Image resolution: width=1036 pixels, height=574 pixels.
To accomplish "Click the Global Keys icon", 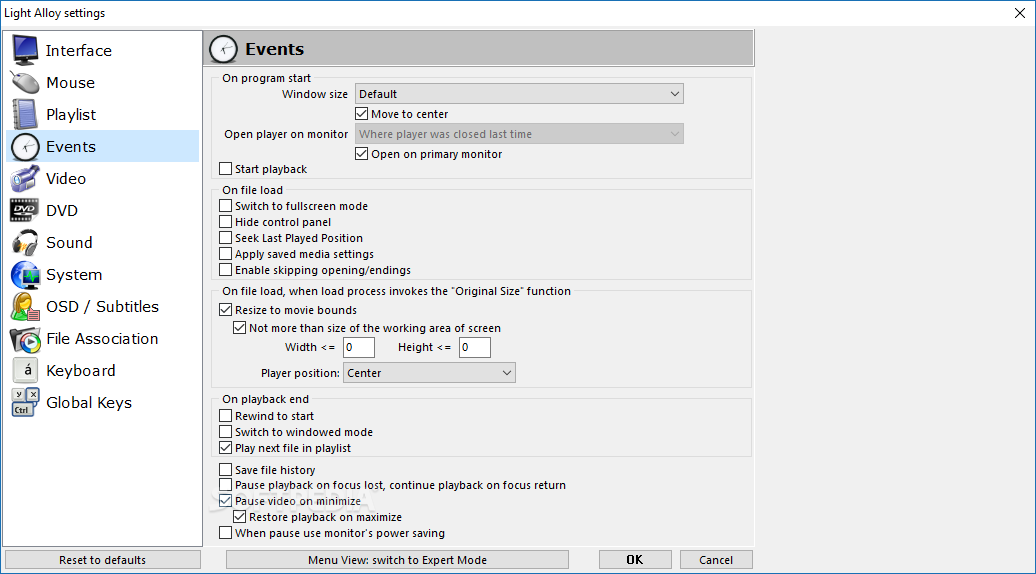I will tap(25, 402).
